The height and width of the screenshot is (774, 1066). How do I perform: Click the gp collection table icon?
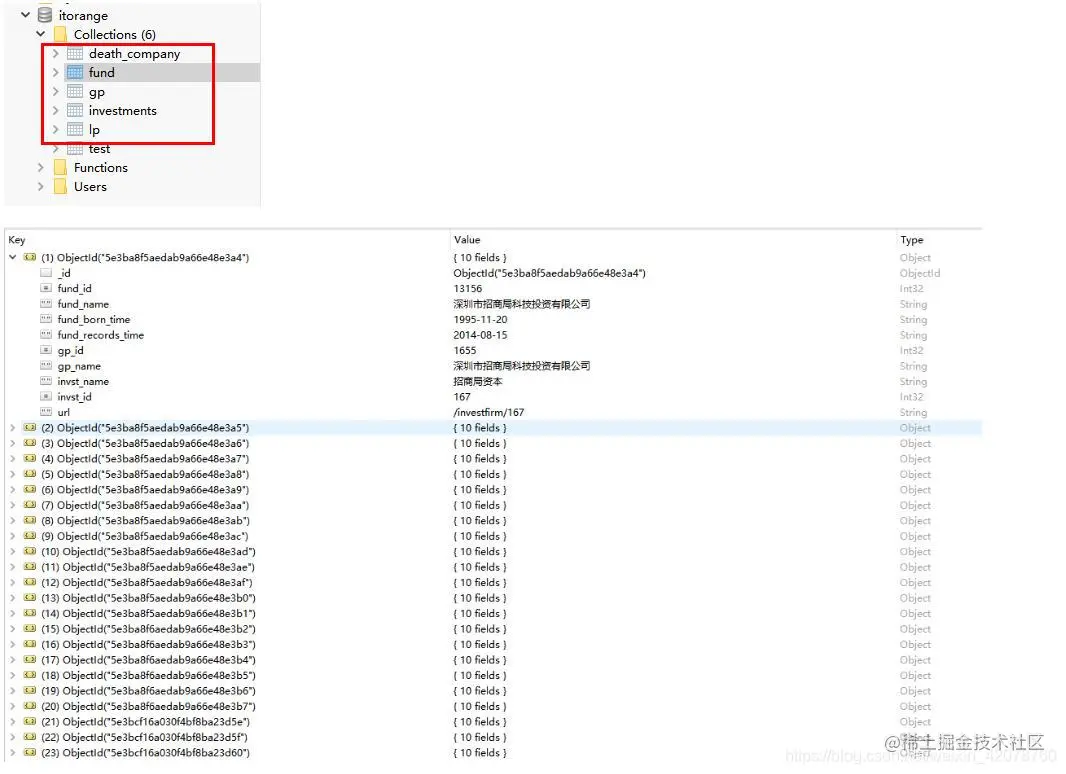pyautogui.click(x=75, y=91)
